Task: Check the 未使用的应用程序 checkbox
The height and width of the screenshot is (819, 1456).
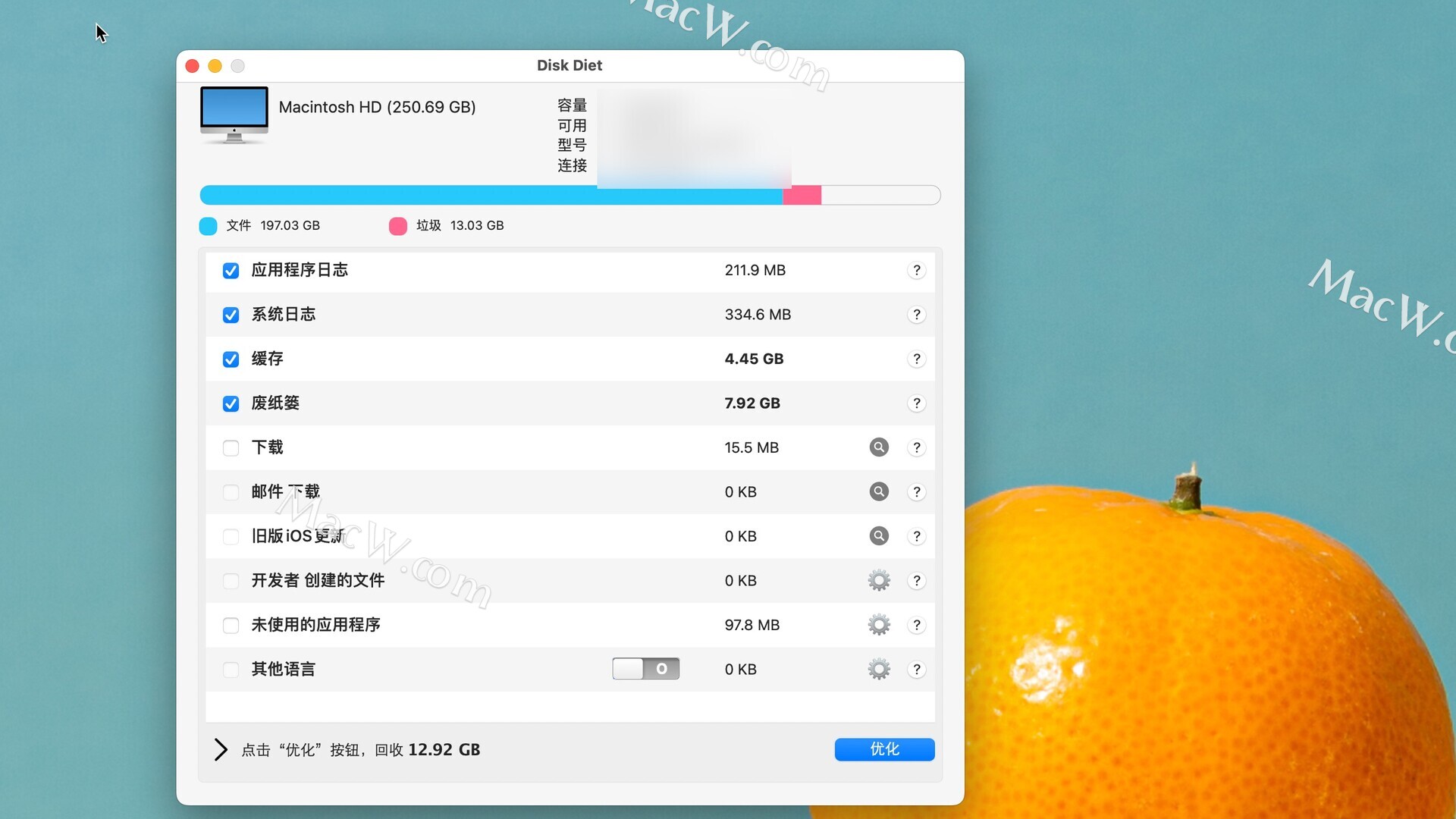Action: pos(231,626)
